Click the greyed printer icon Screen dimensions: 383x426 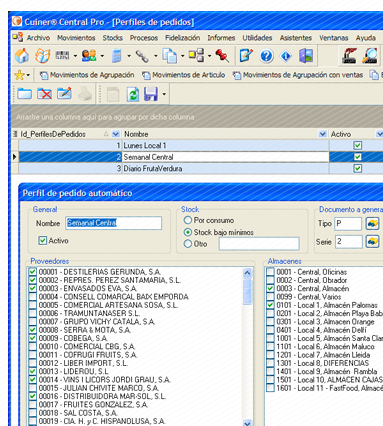(x=85, y=94)
